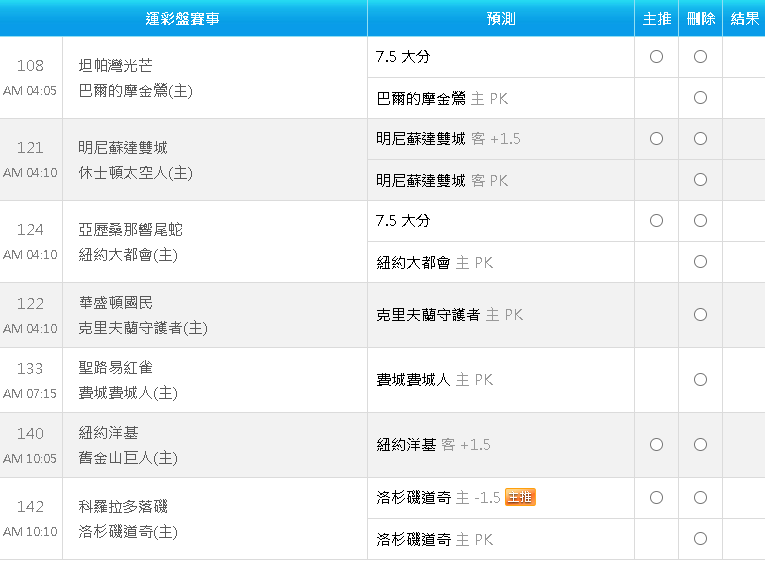The width and height of the screenshot is (765, 561).
Task: Click team name 休士頓太空人(主)
Action: click(x=136, y=173)
